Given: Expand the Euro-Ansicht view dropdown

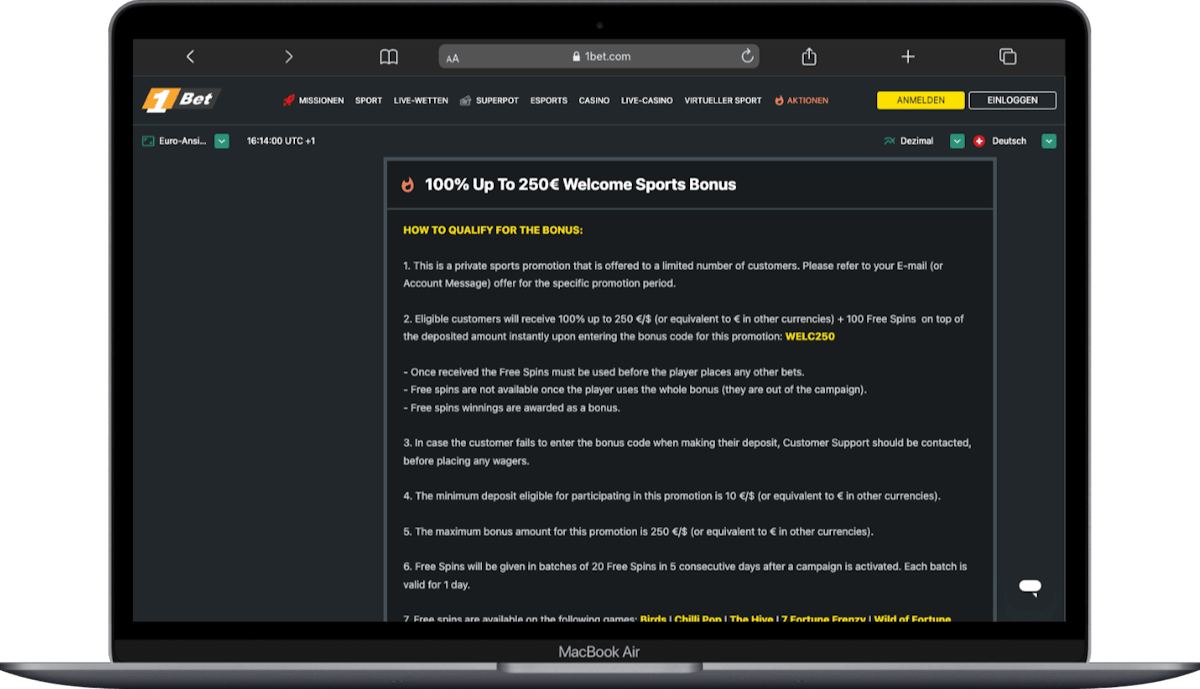Looking at the screenshot, I should pos(221,141).
